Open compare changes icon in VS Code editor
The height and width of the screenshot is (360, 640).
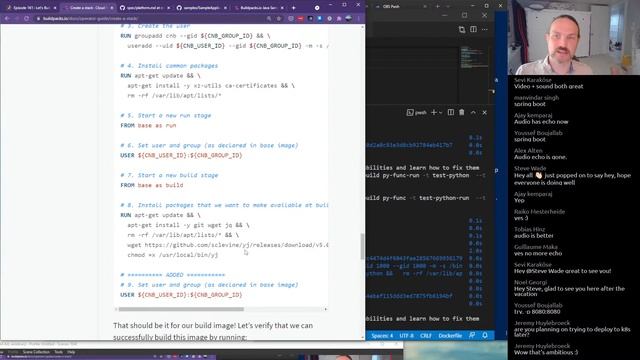pyautogui.click(x=462, y=29)
